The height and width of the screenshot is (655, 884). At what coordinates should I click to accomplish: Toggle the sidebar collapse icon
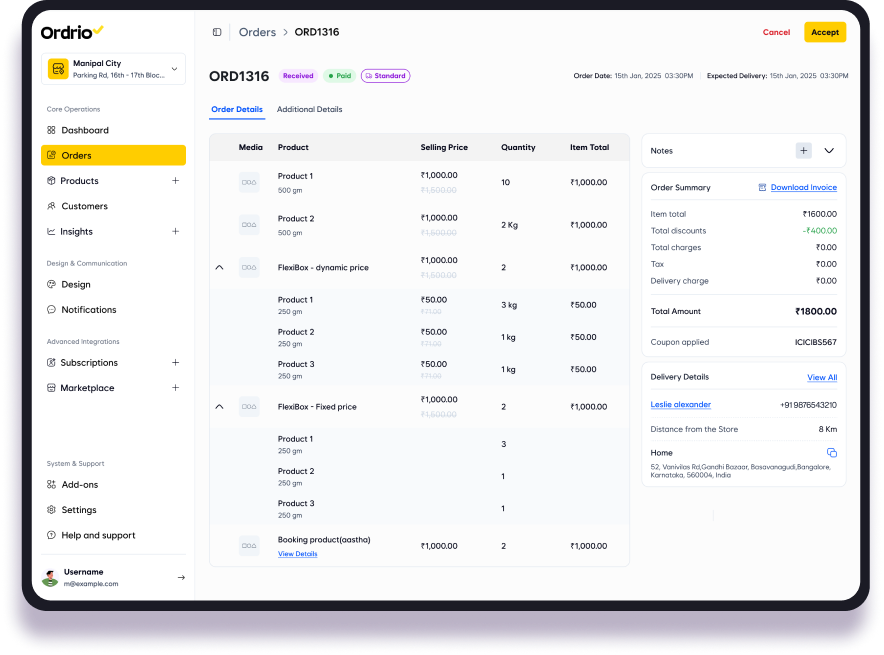point(217,32)
